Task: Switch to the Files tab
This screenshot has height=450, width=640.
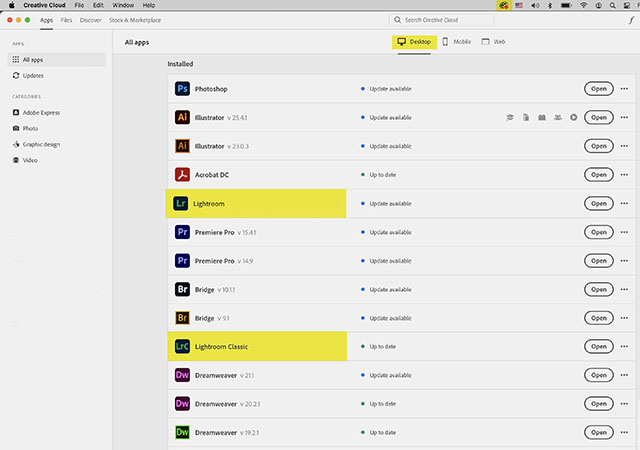Action: (x=66, y=20)
